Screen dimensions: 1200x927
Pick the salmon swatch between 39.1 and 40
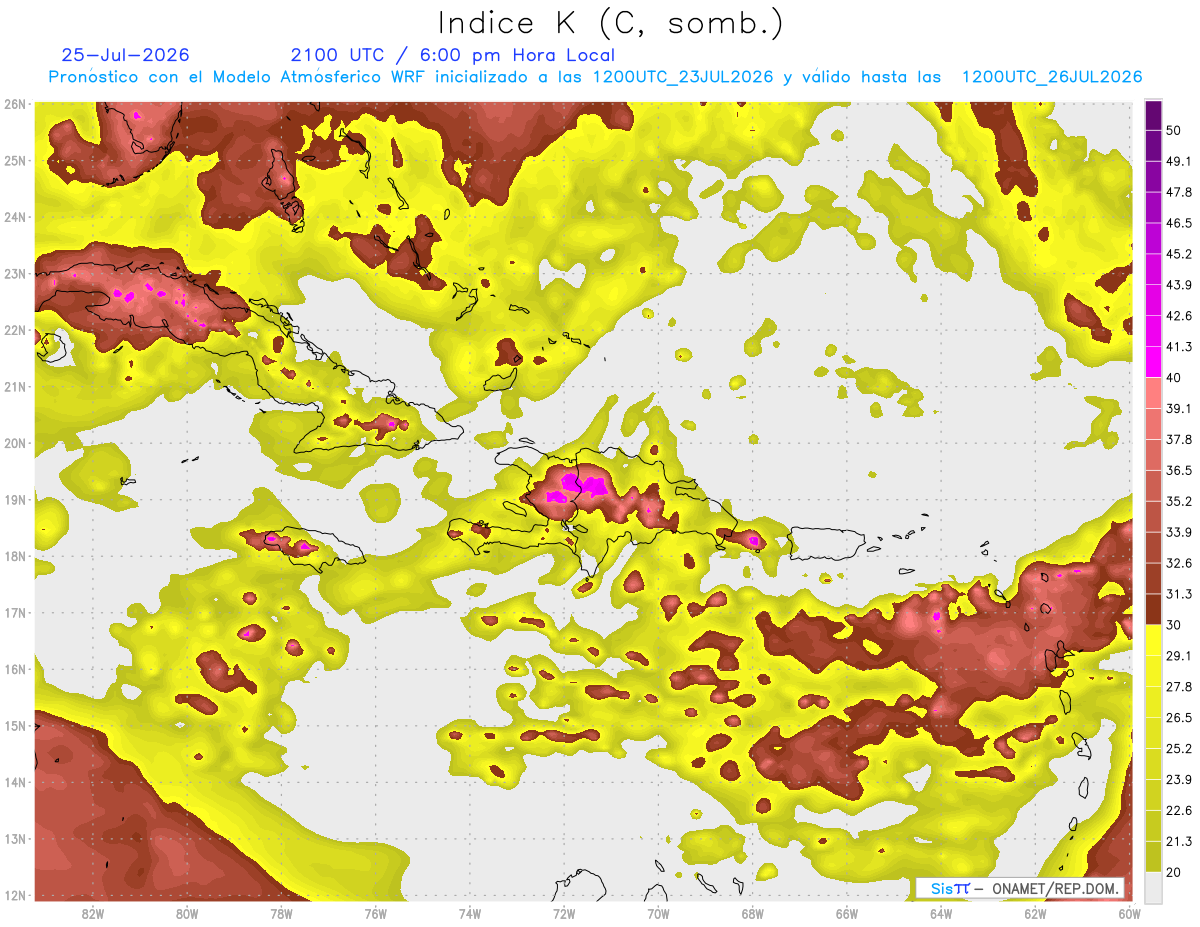[1153, 393]
